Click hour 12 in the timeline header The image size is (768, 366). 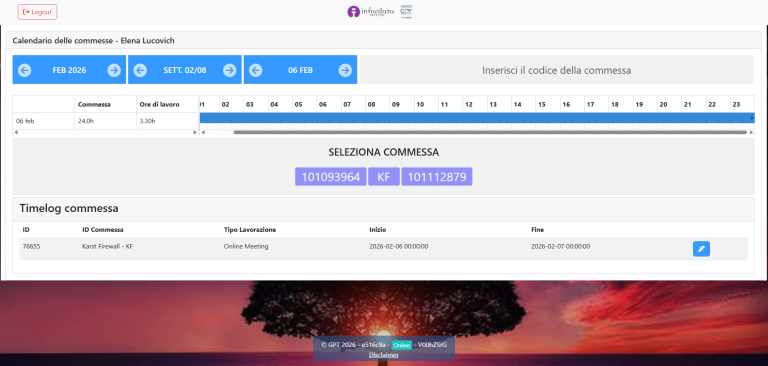click(x=469, y=104)
